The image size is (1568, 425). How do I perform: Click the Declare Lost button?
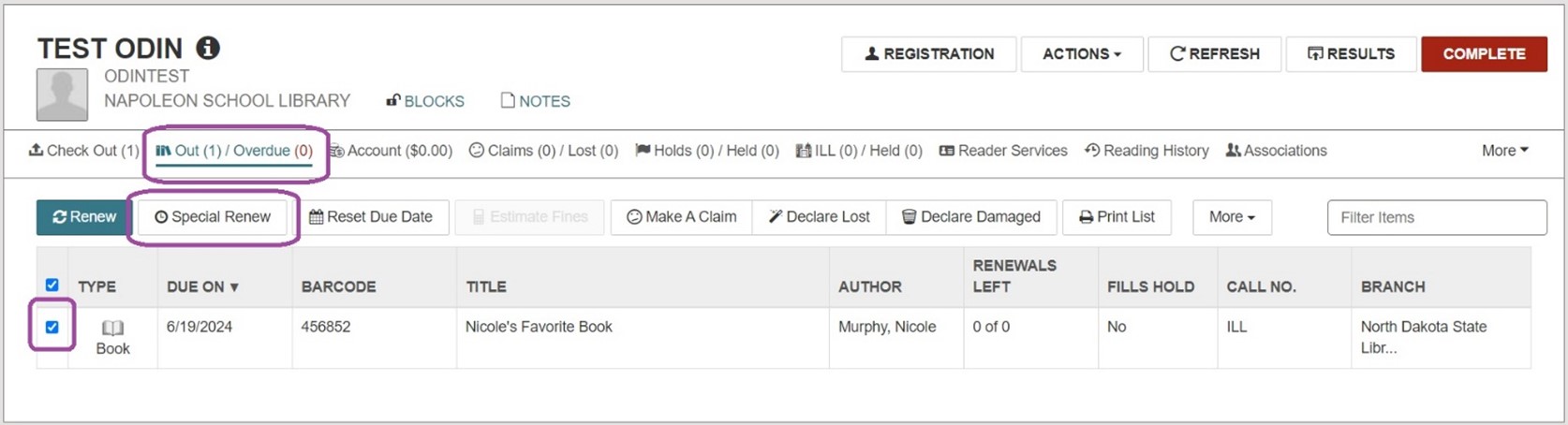point(819,217)
